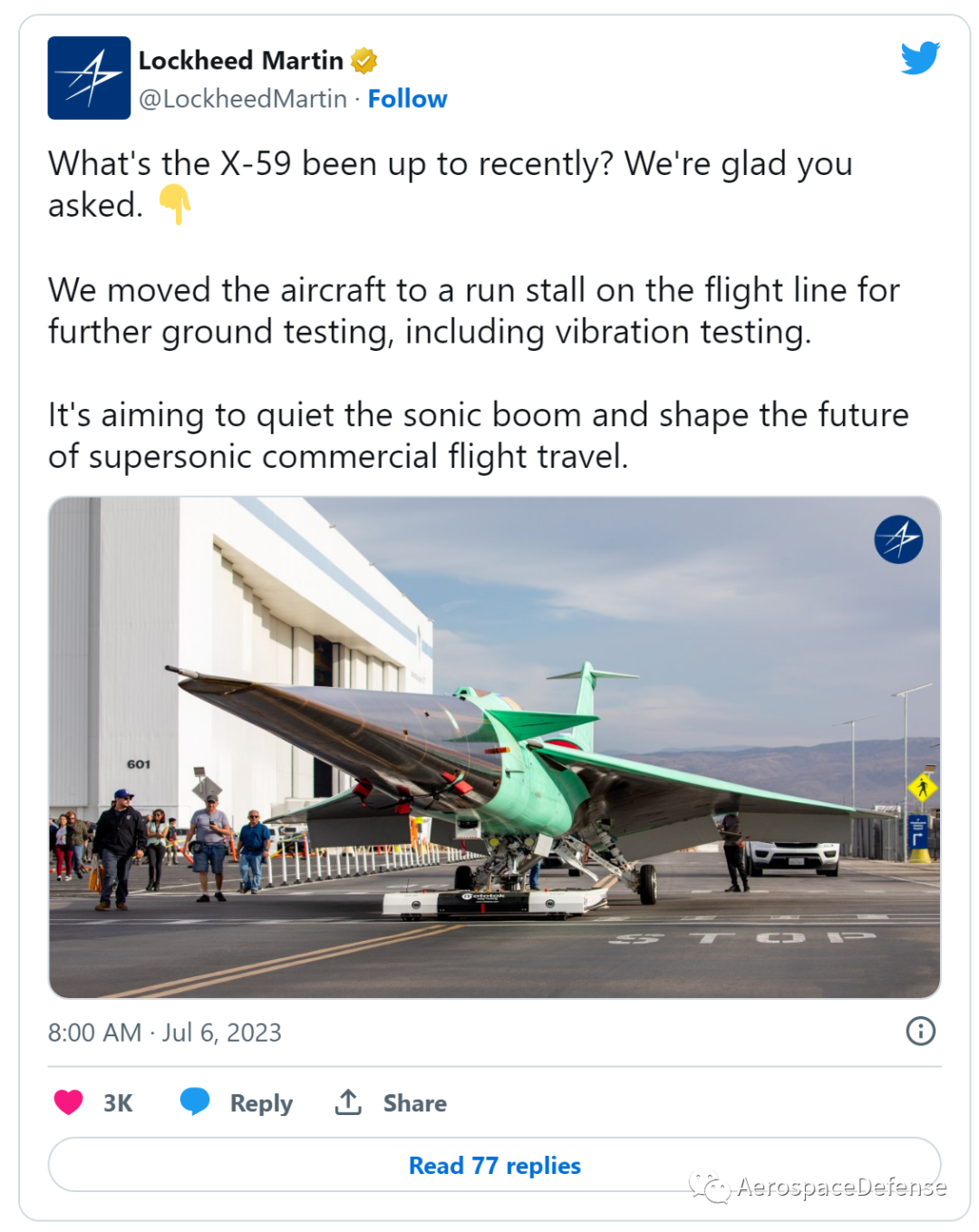Viewport: 979px width, 1232px height.
Task: Click the pointing-down emoji in tweet
Action: tap(175, 204)
